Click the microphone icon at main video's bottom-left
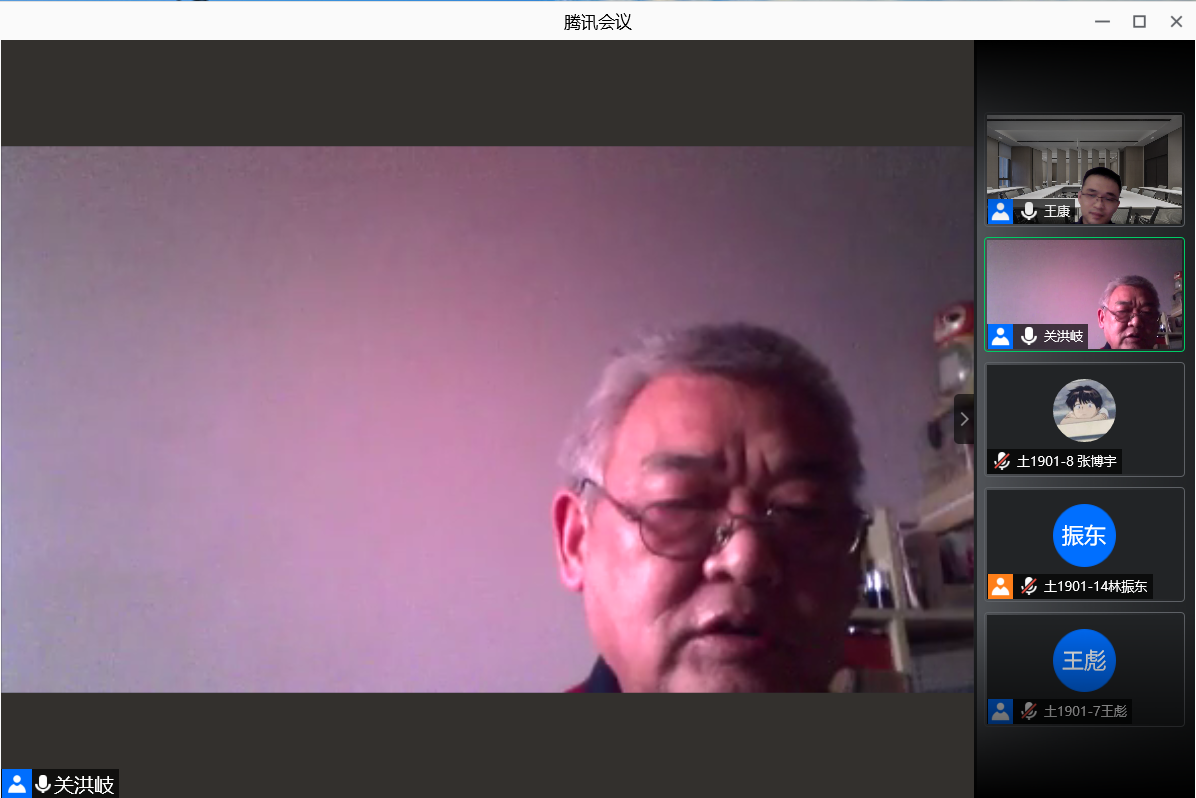The image size is (1196, 798). click(43, 784)
